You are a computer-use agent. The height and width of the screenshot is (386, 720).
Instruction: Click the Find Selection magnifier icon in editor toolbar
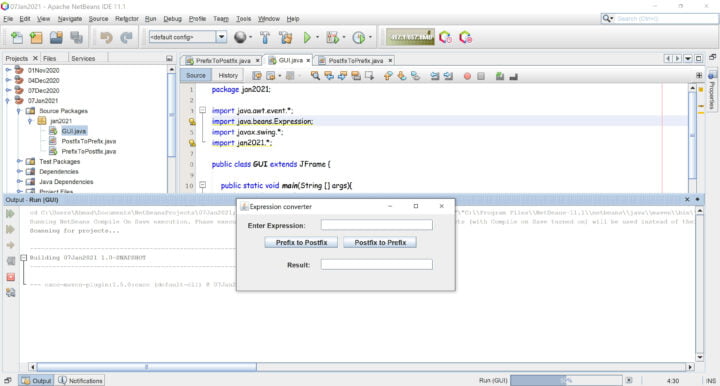315,76
